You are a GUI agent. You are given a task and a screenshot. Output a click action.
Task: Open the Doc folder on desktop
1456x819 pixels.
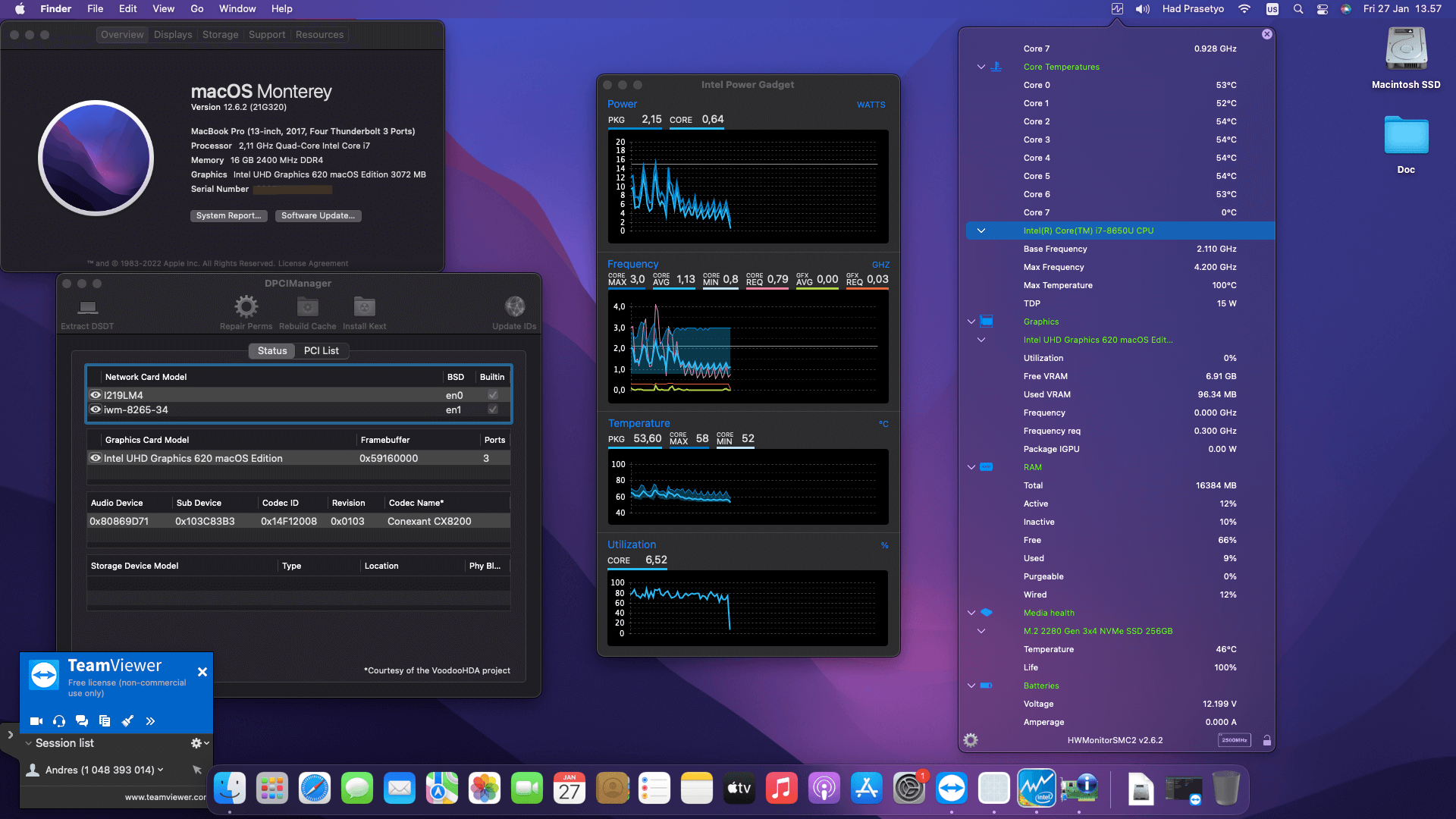[x=1406, y=136]
